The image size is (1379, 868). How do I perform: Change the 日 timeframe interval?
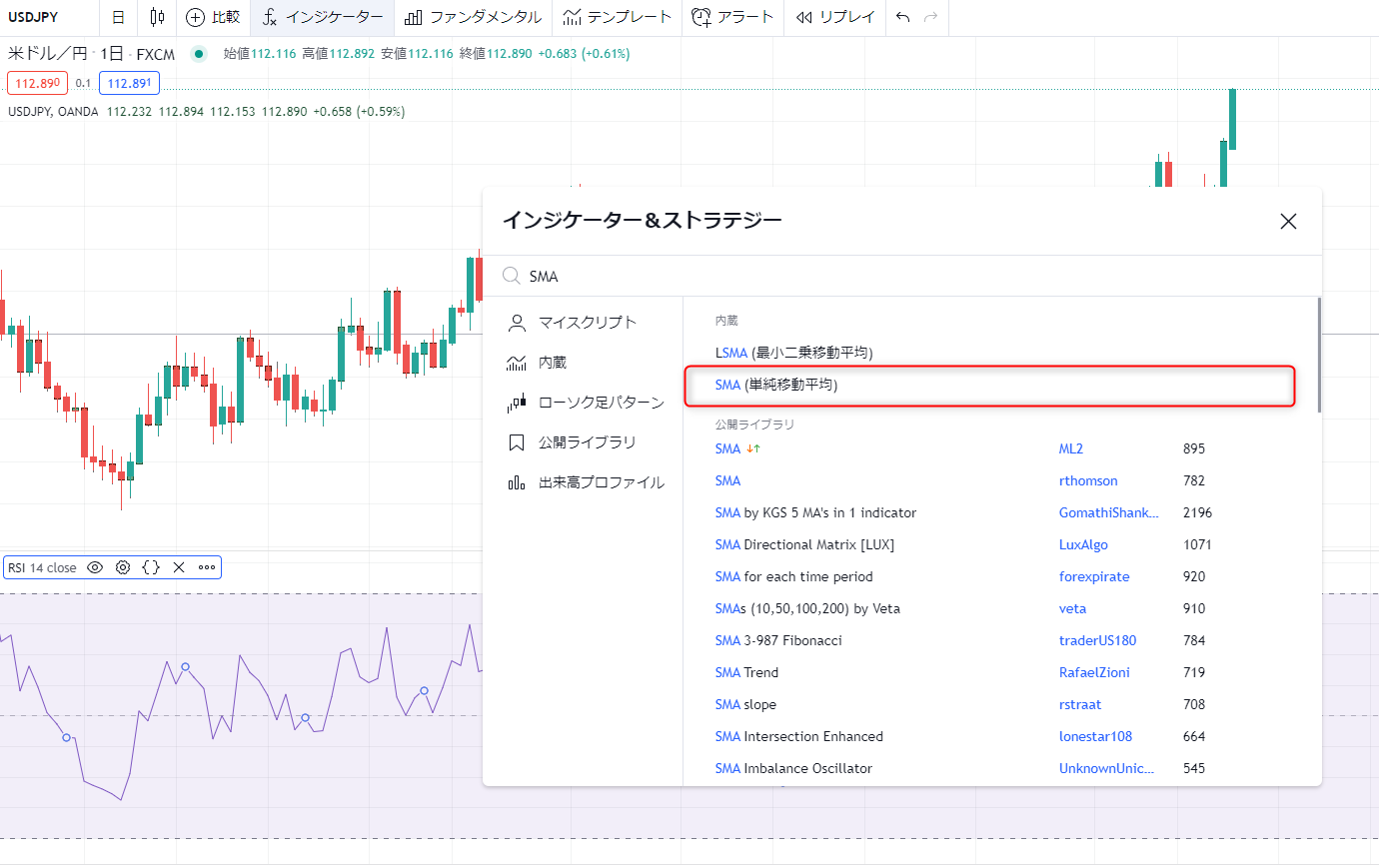pyautogui.click(x=118, y=17)
